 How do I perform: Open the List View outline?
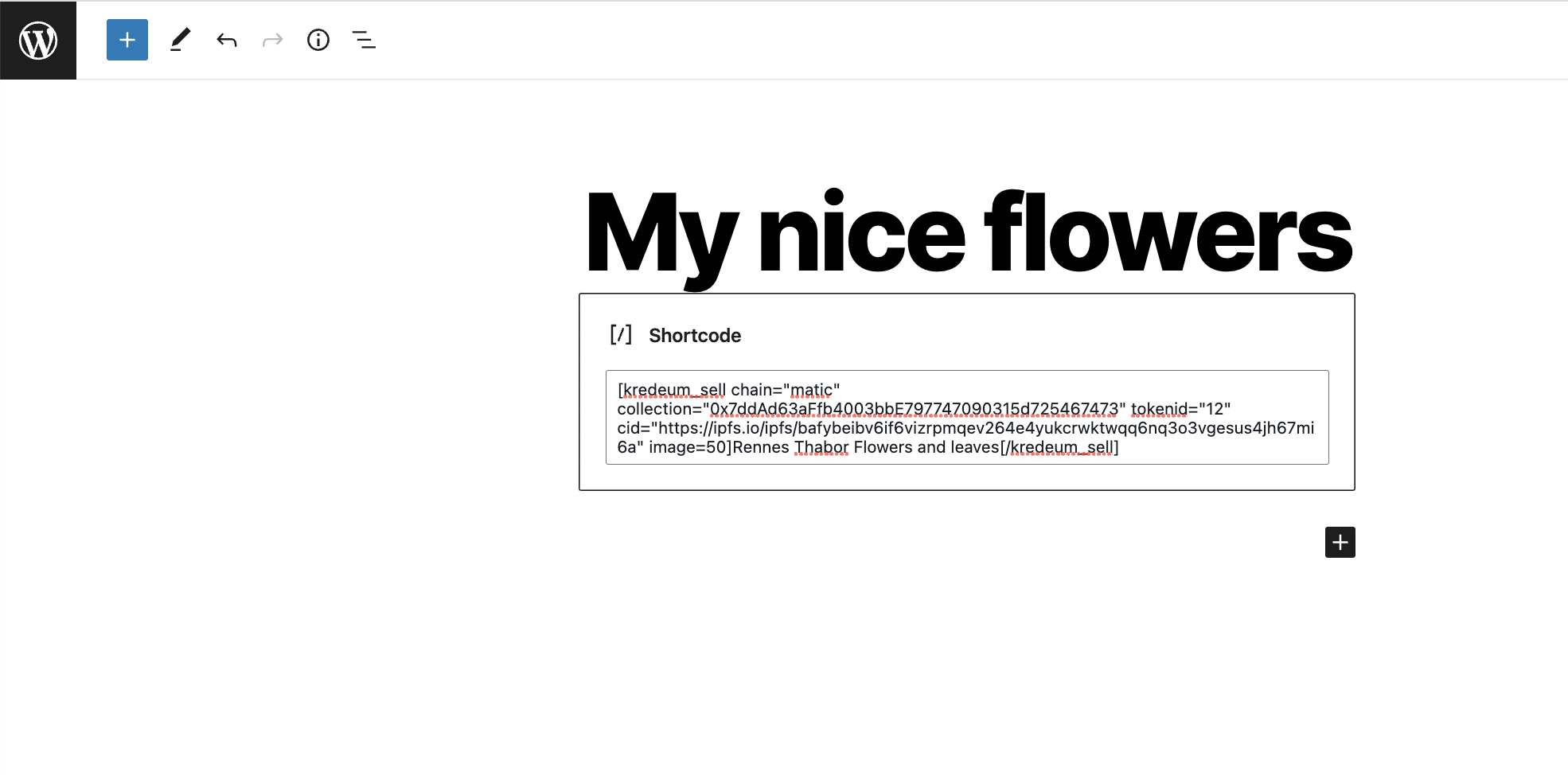point(364,40)
